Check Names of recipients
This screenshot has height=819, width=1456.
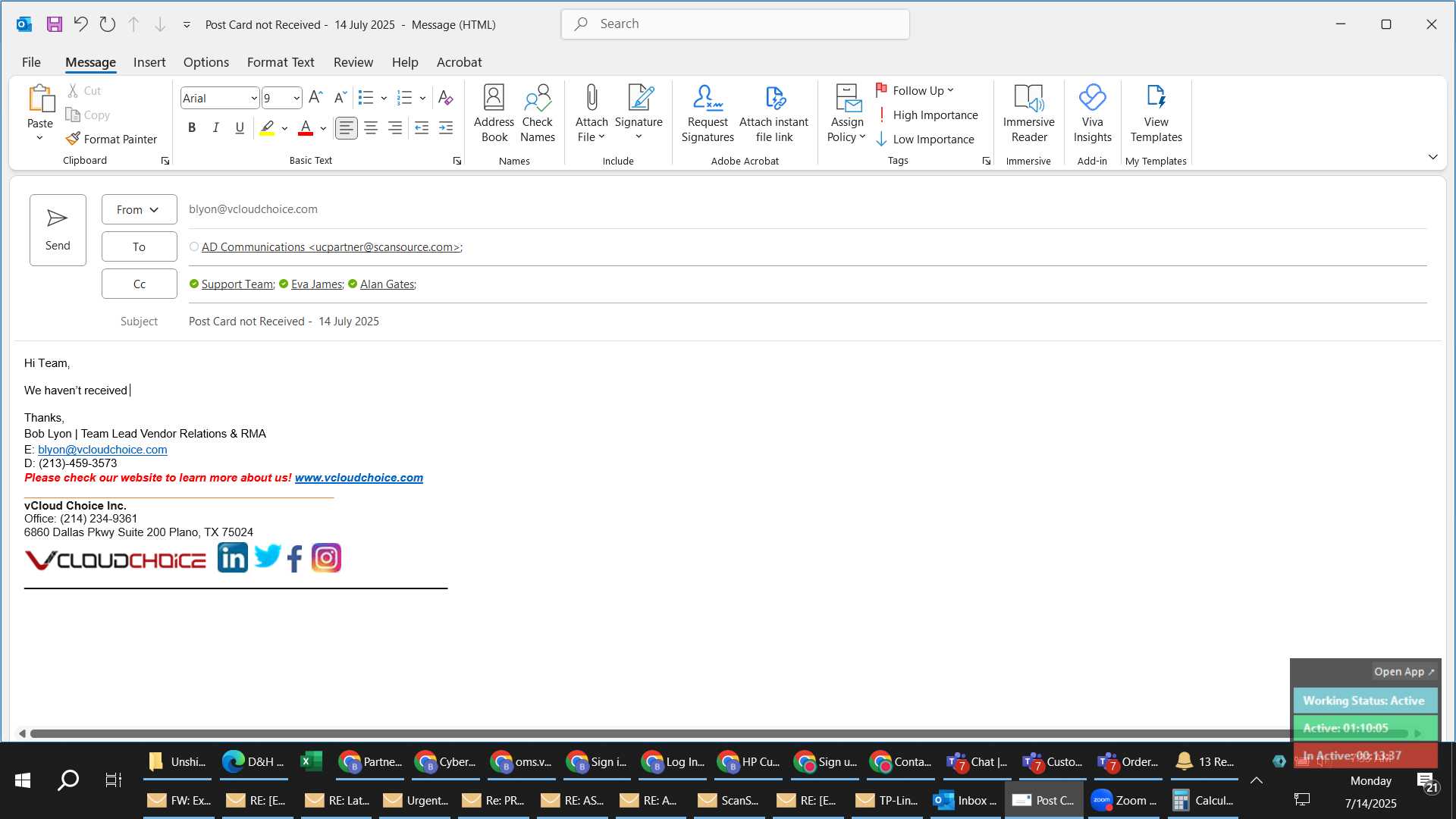pos(538,113)
